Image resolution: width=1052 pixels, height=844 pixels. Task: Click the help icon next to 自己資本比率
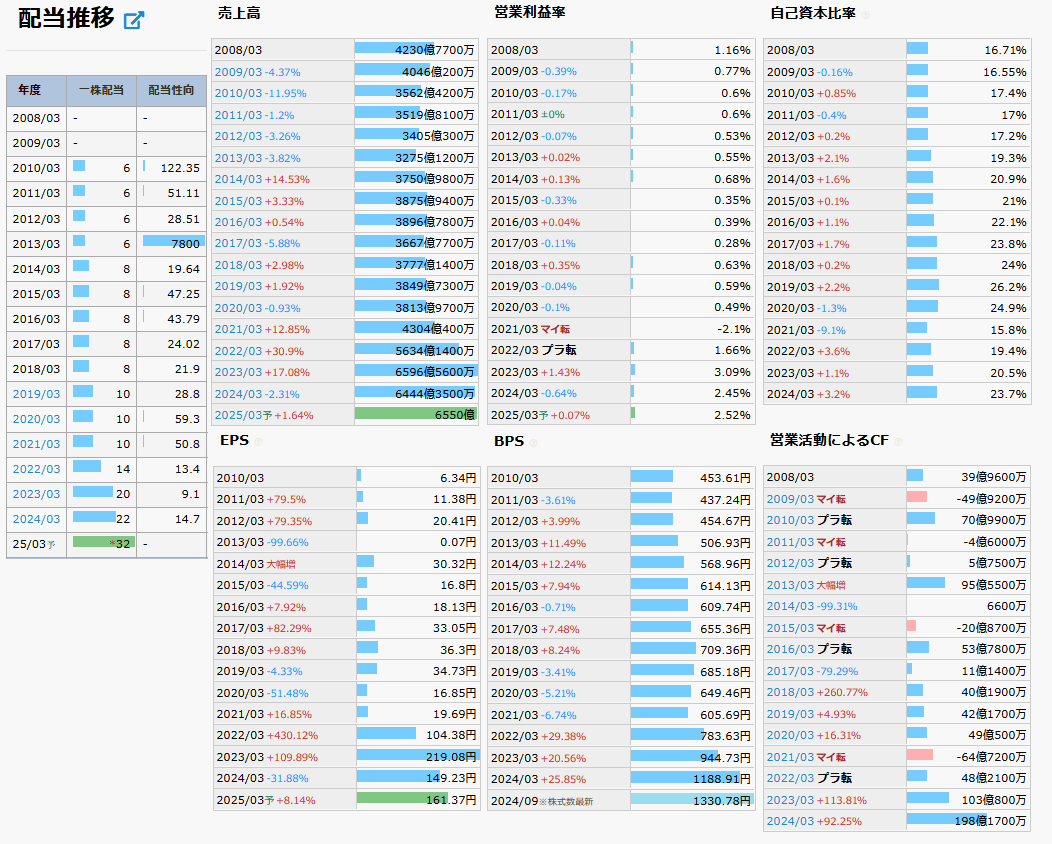[x=866, y=15]
